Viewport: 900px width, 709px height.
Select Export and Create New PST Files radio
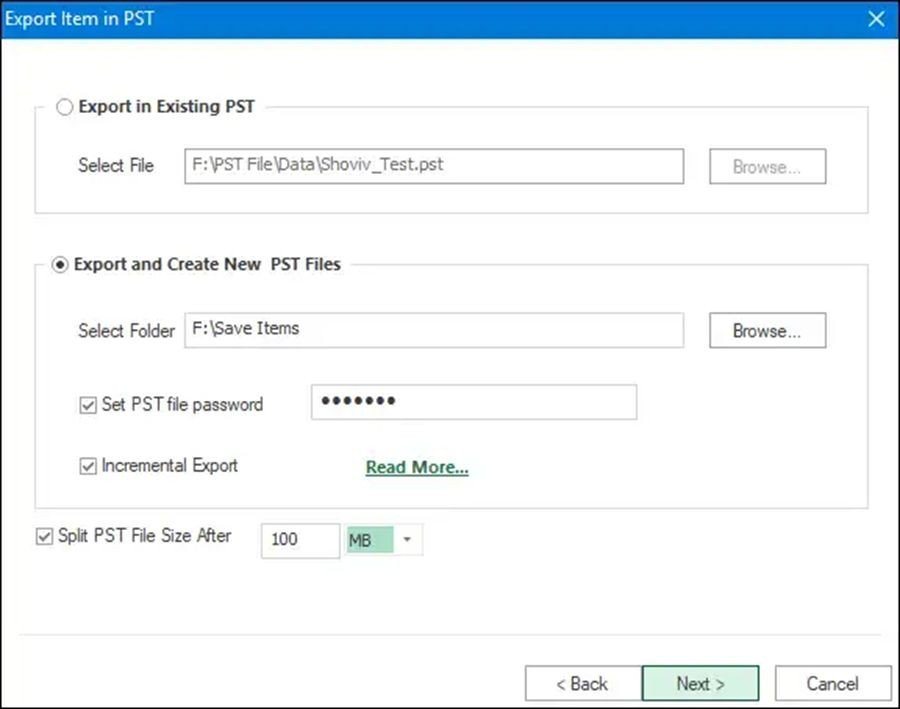[x=60, y=265]
